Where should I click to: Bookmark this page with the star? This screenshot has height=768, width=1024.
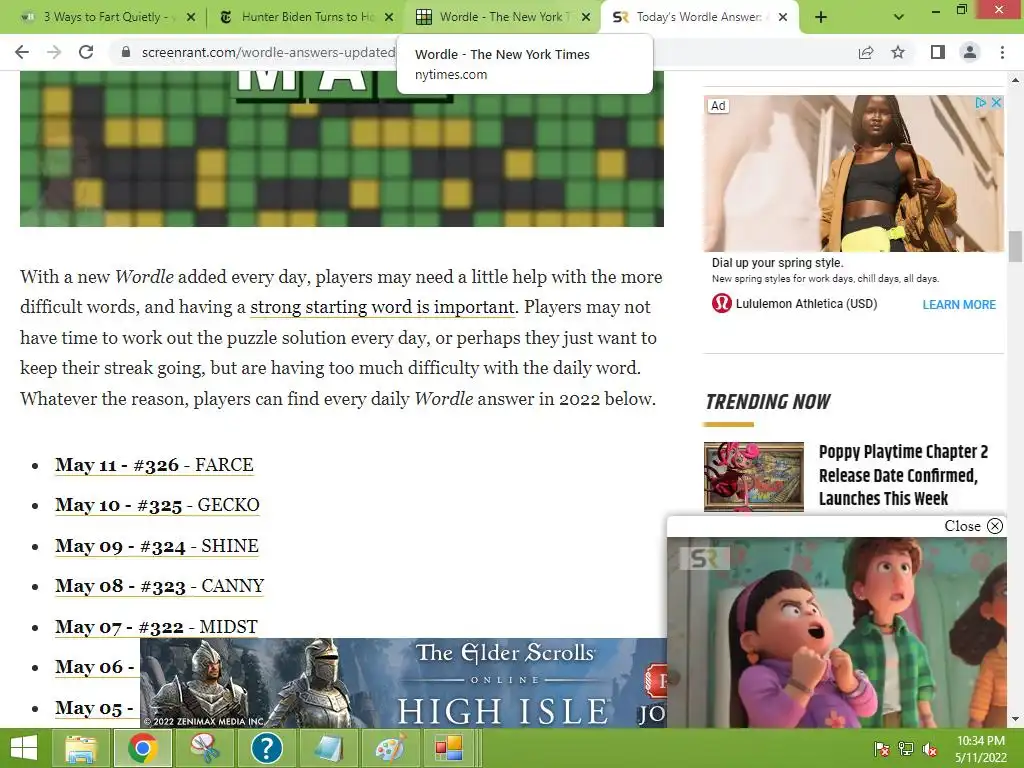coord(898,52)
